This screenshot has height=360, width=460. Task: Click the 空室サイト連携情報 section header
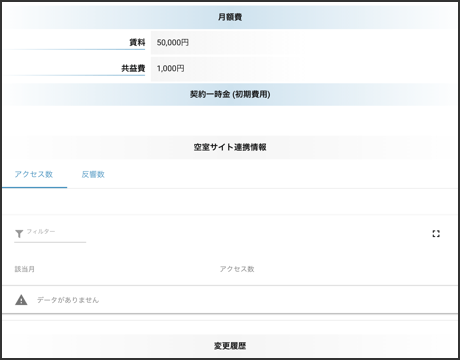tap(230, 147)
